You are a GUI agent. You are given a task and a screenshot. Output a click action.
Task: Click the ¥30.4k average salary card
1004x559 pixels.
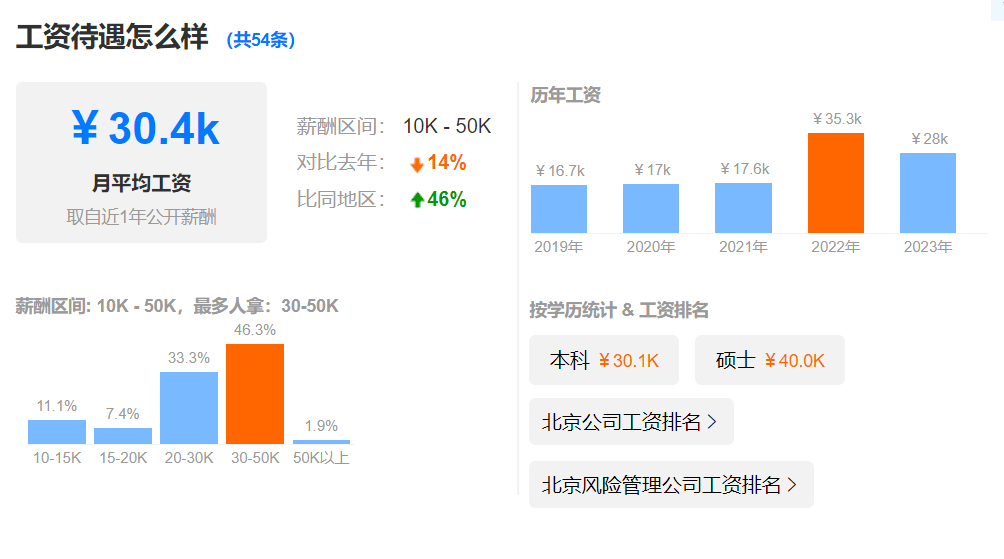[x=141, y=162]
